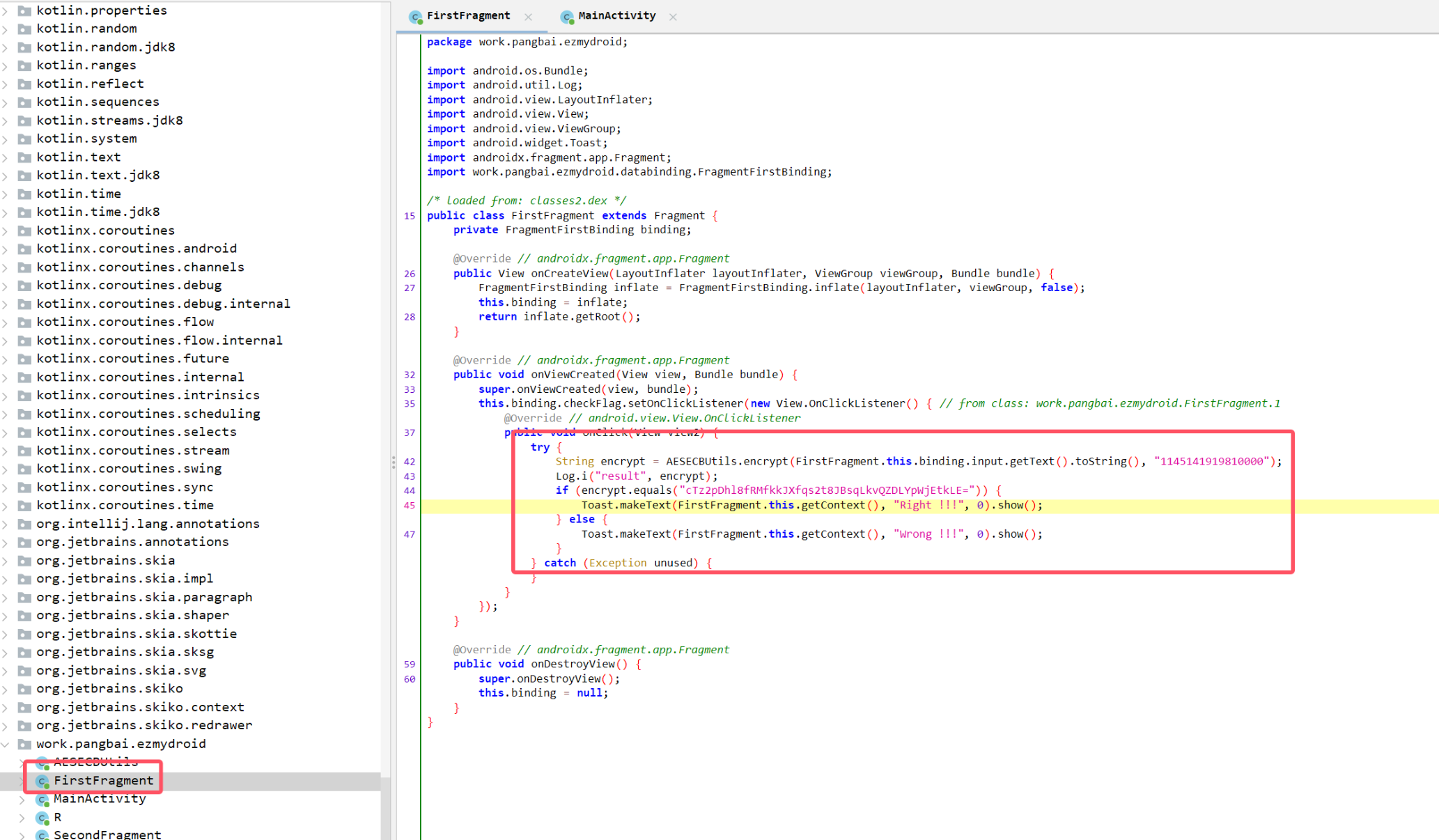Click the SecondFragment class icon in tree
Screen dimensions: 1439x840
click(43, 834)
